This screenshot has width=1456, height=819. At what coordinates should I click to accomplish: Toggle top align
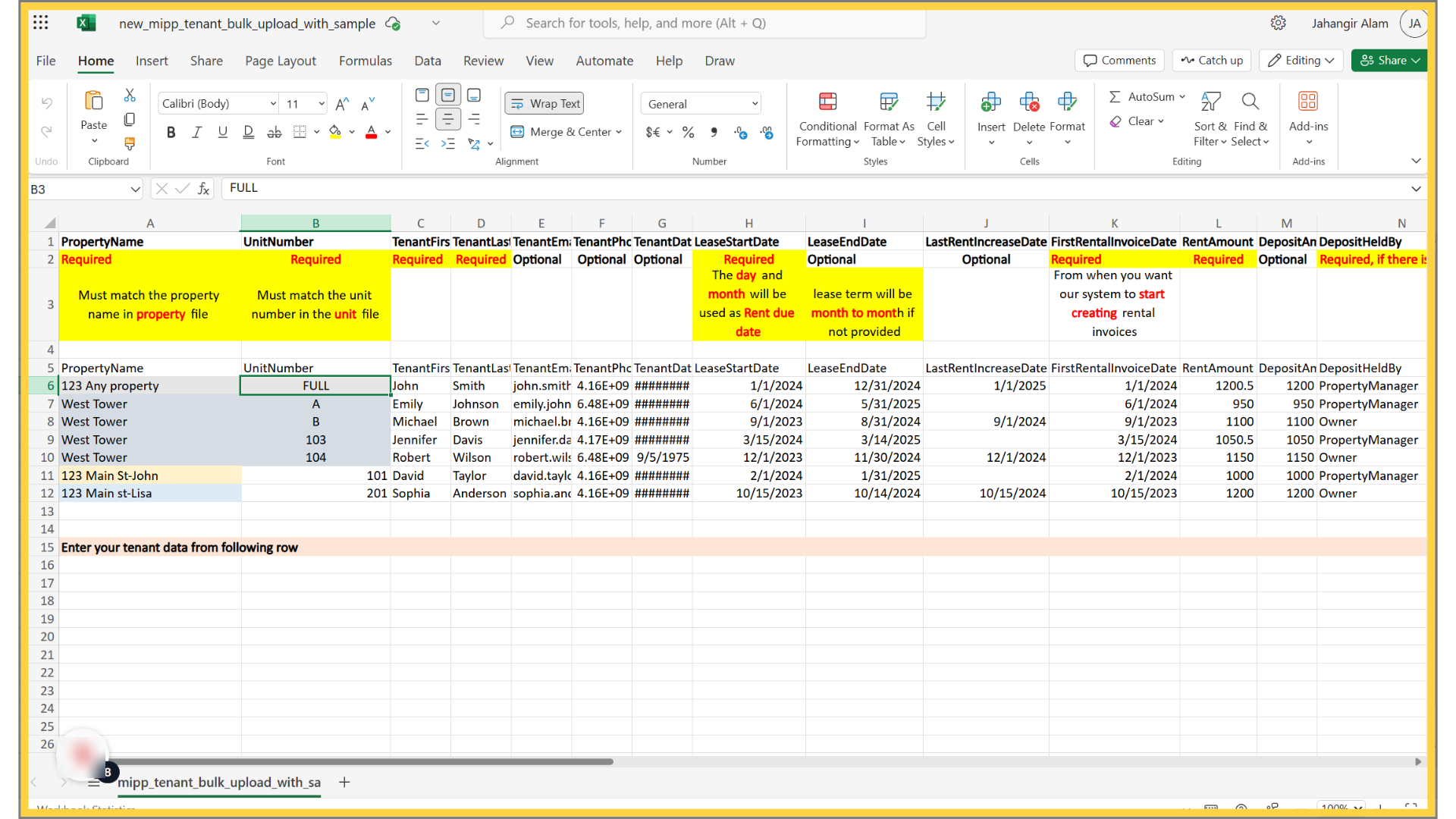pyautogui.click(x=422, y=96)
